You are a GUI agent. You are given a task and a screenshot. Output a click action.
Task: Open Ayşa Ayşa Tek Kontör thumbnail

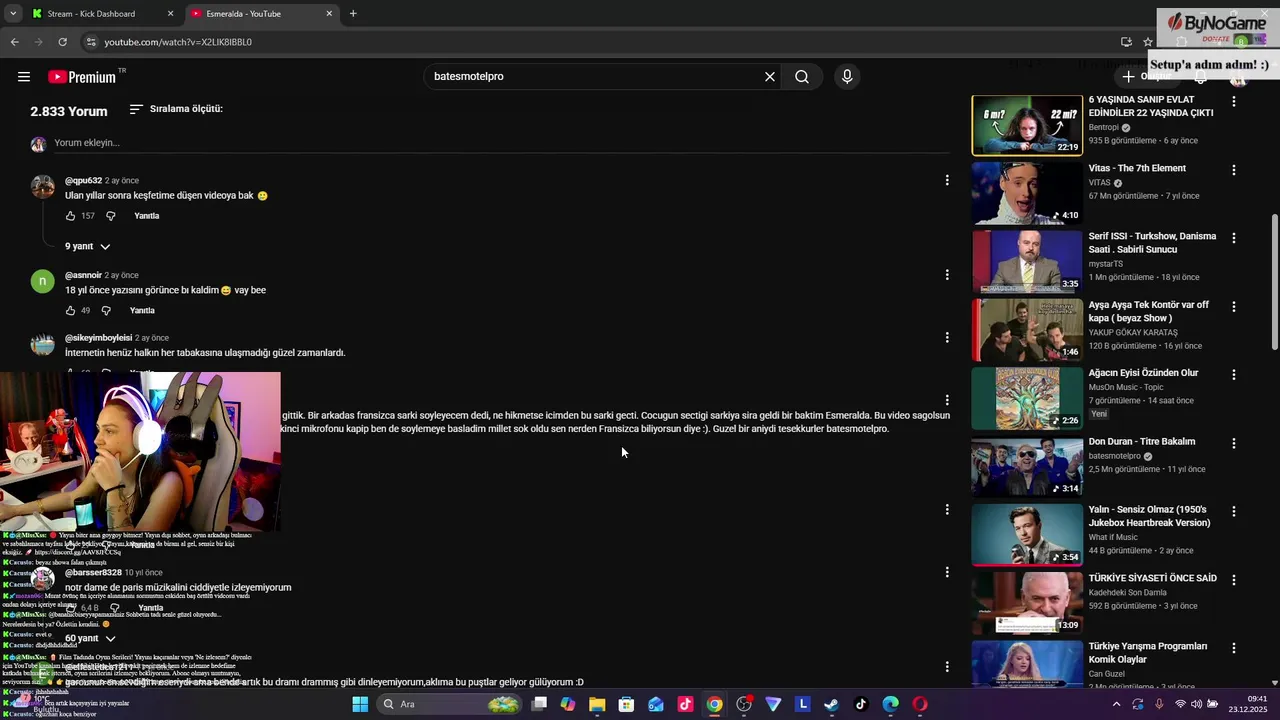[1027, 329]
